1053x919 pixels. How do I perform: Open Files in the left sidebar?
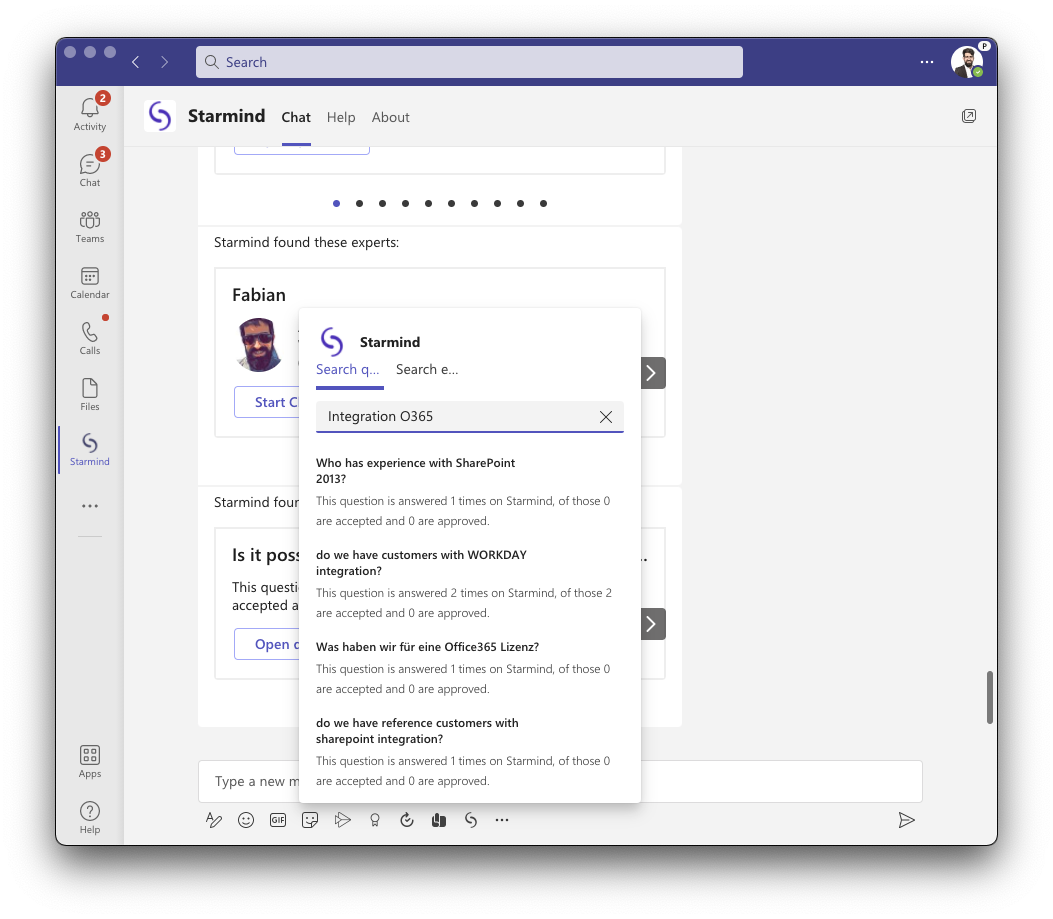tap(90, 394)
